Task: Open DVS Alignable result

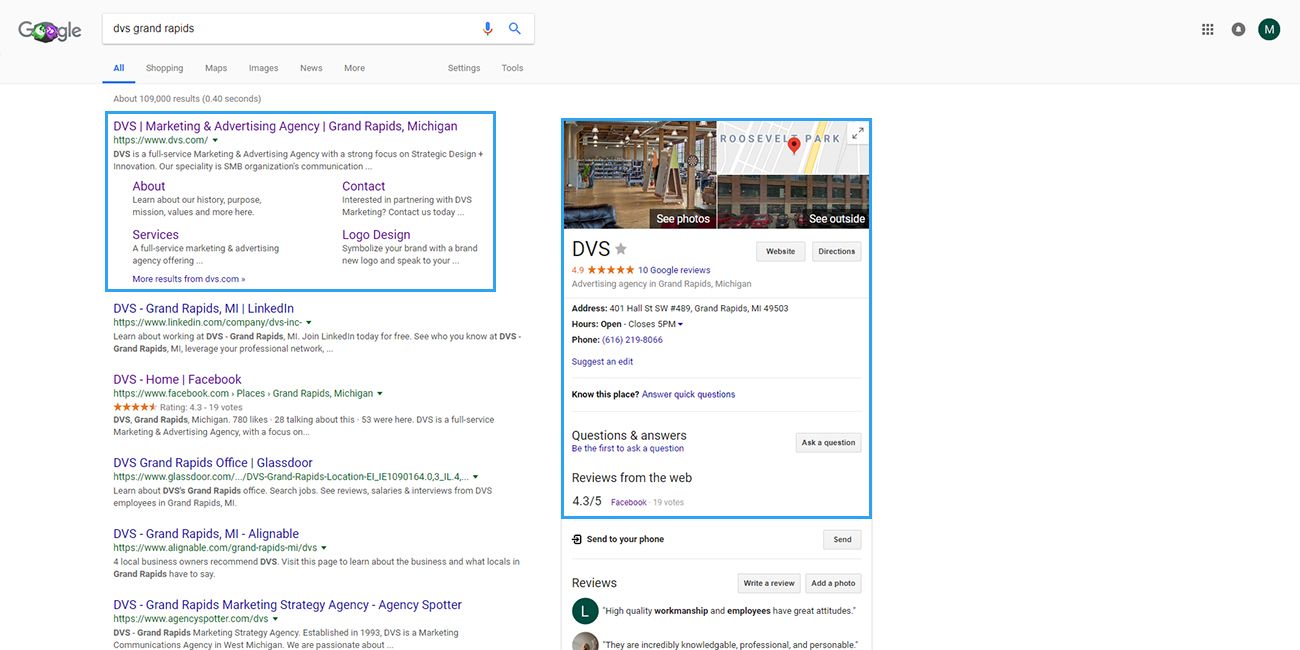Action: [x=206, y=534]
